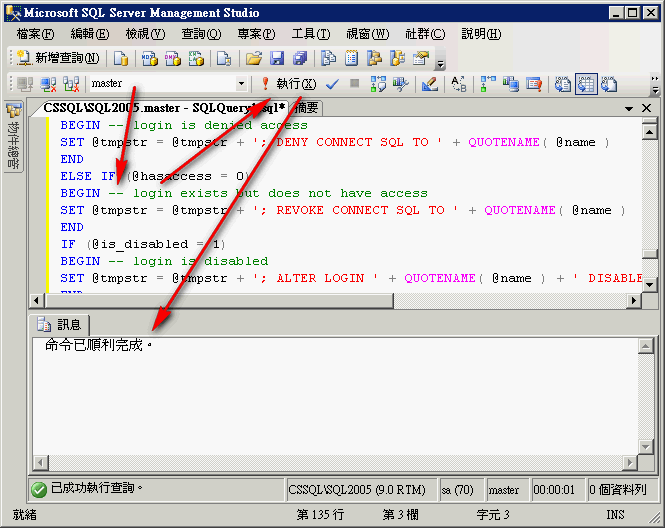This screenshot has height=528, width=665.
Task: Click the Change Connection icon
Action: (x=71, y=84)
